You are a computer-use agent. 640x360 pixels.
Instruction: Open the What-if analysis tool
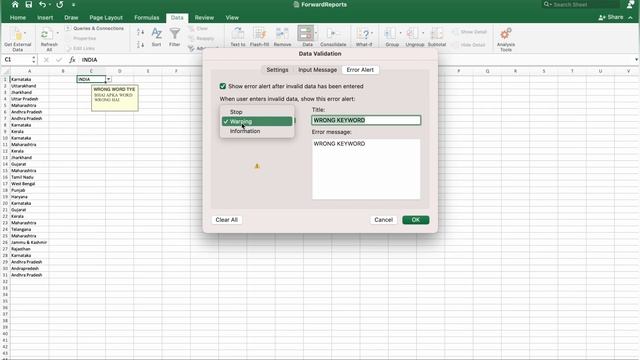363,37
